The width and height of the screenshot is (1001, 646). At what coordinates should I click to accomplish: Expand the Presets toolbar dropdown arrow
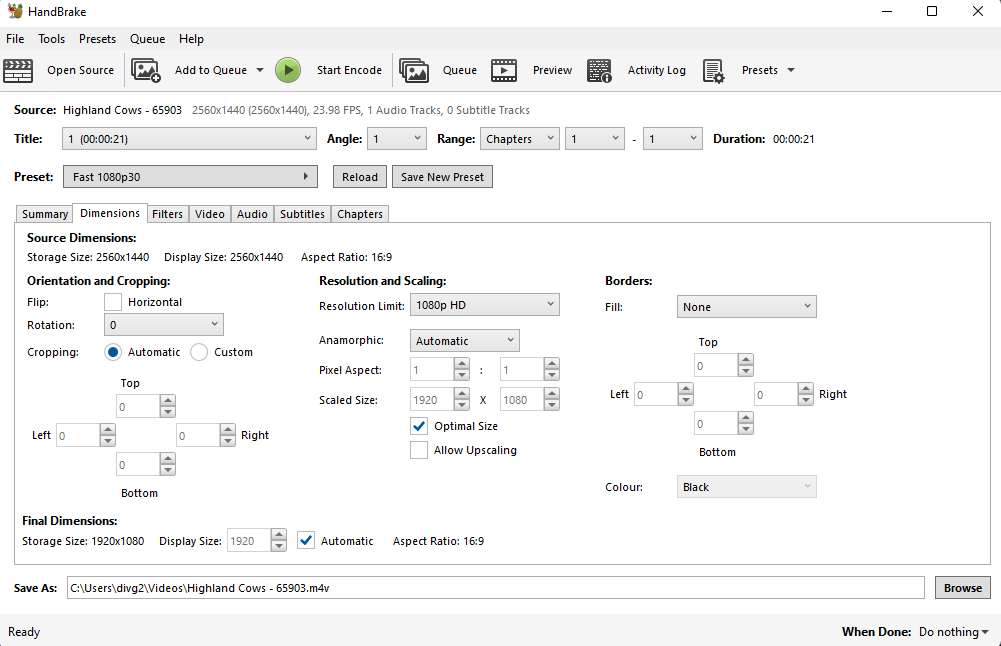click(x=791, y=70)
